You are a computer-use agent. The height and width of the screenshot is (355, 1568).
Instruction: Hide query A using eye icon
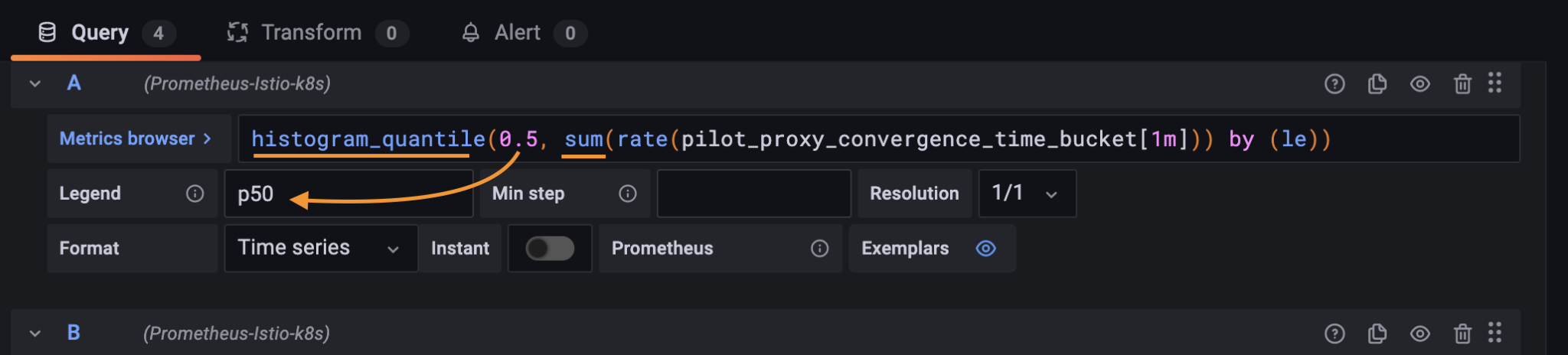click(1420, 84)
